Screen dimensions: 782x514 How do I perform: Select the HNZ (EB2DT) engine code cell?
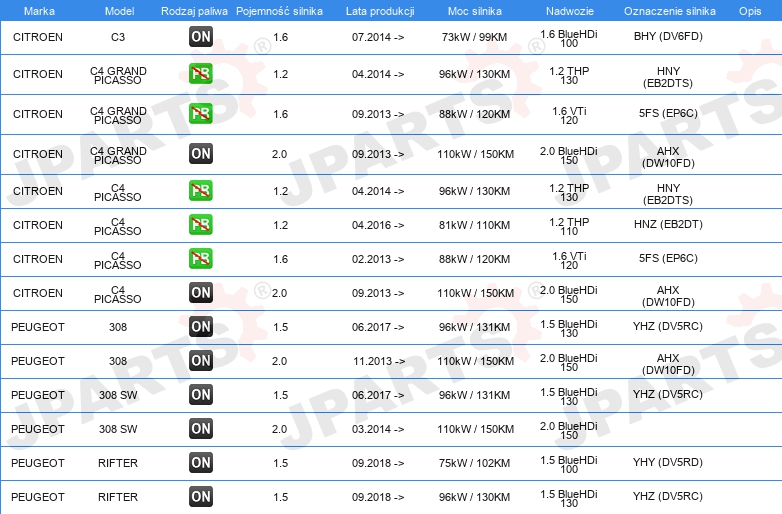tap(668, 224)
